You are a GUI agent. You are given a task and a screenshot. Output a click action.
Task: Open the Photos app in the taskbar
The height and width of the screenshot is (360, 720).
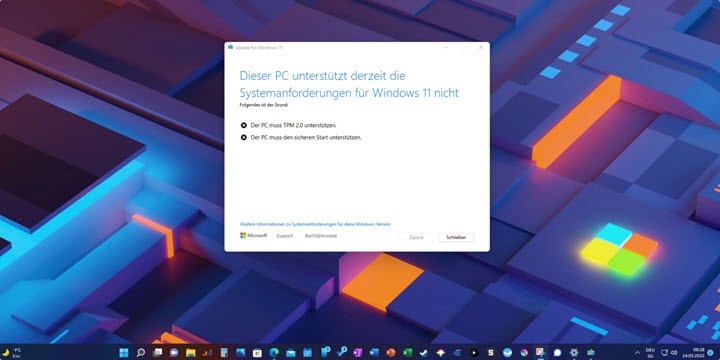tap(241, 353)
